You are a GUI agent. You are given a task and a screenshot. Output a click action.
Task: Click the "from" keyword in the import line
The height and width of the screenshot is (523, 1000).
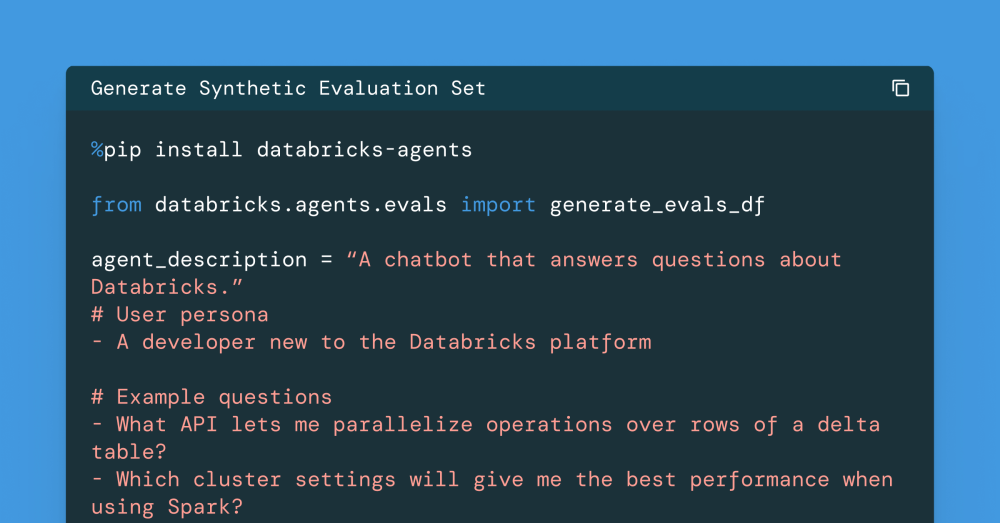[116, 205]
